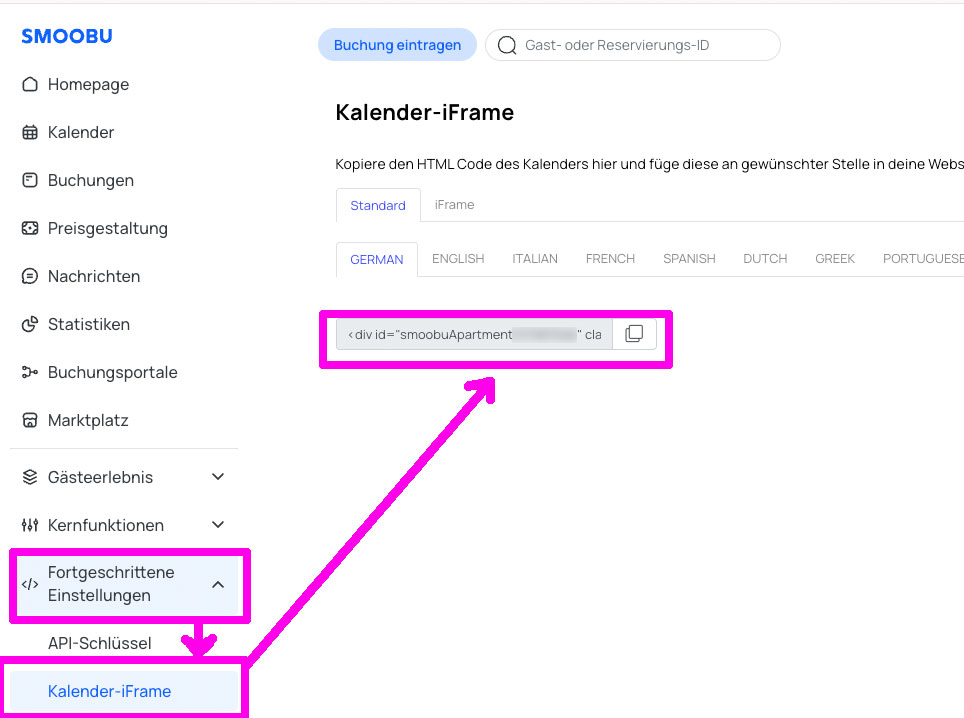
Task: Select the ENGLISH language tab
Action: (458, 259)
